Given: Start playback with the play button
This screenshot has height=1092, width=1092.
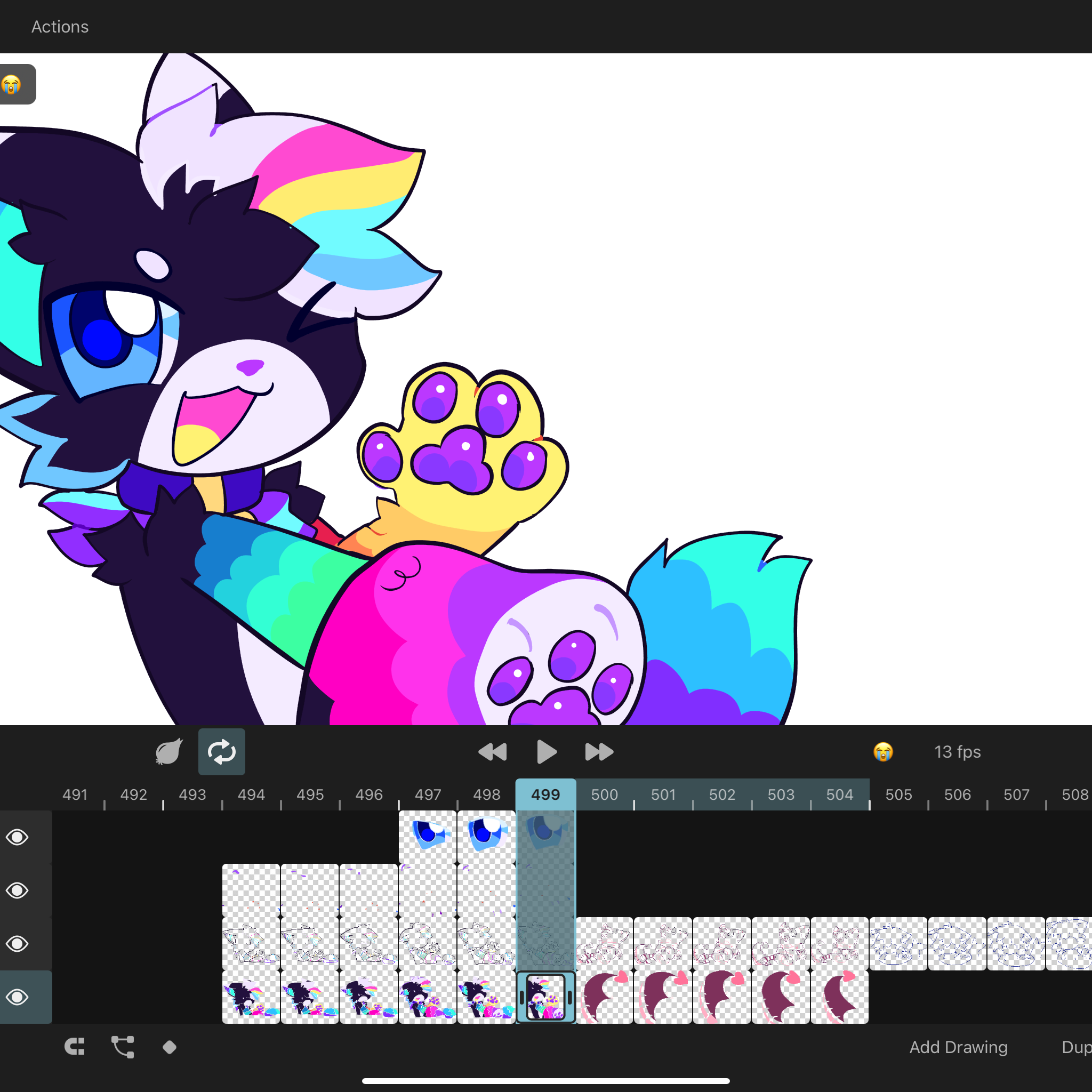Looking at the screenshot, I should (x=546, y=752).
